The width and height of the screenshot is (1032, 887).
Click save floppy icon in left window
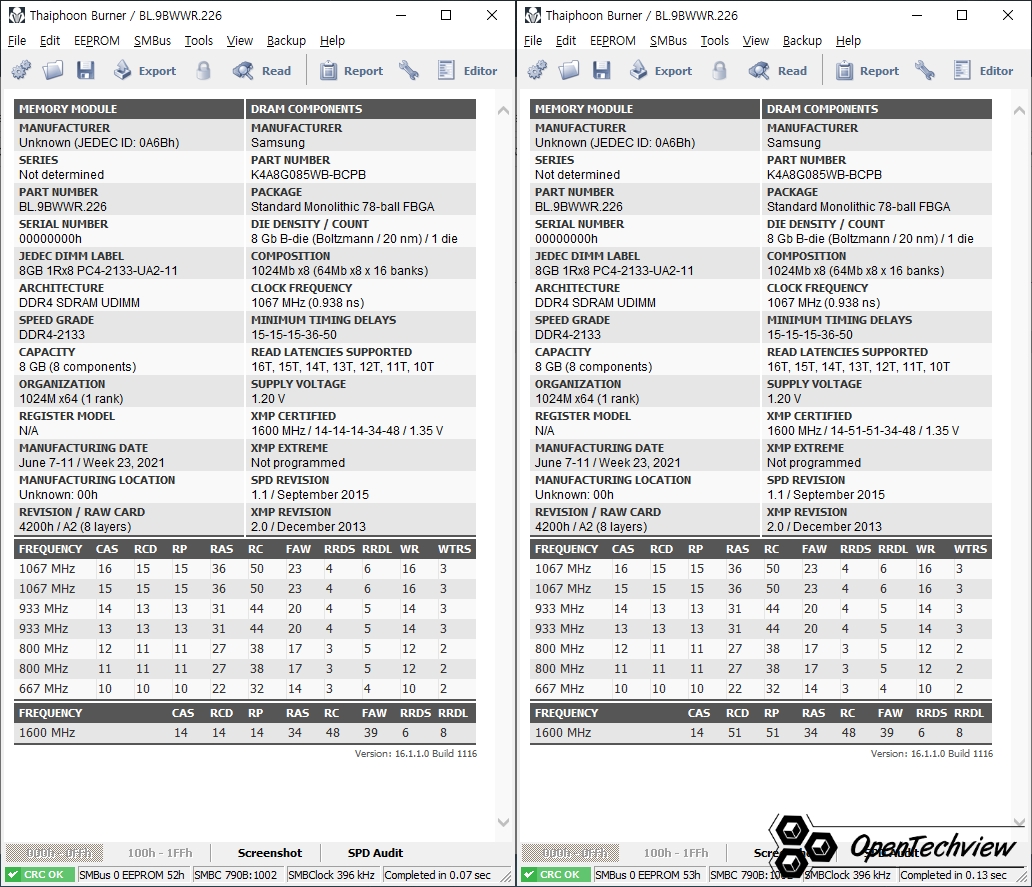point(86,70)
